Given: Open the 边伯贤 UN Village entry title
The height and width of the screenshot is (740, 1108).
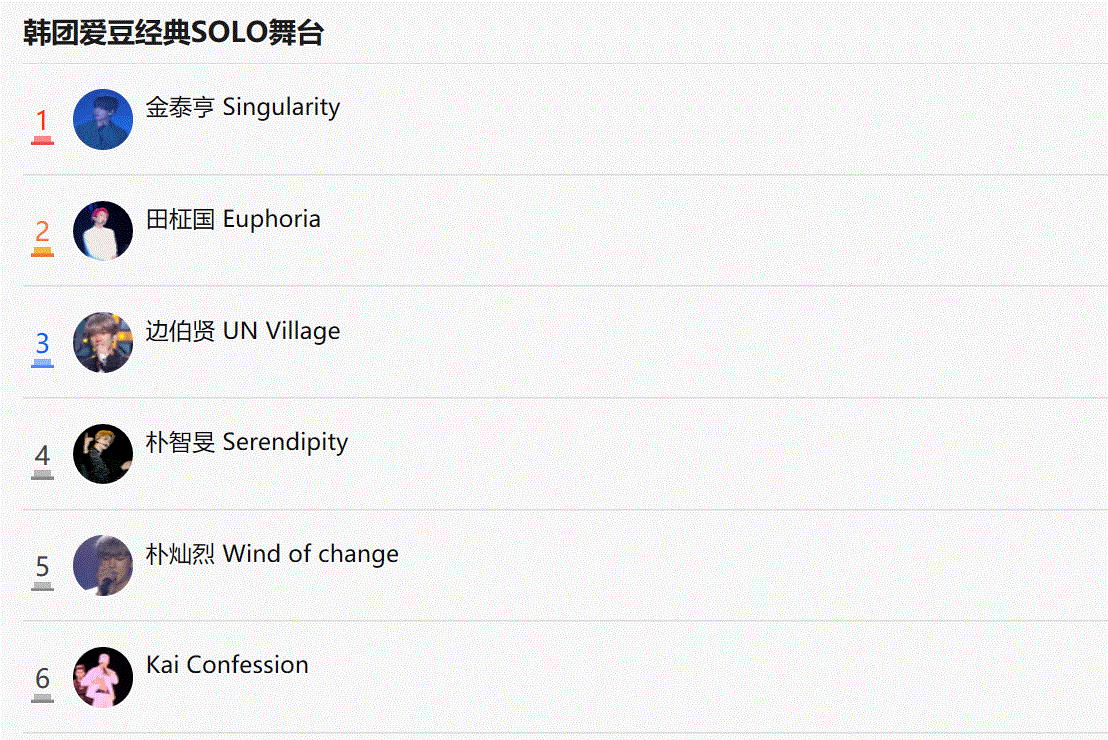Looking at the screenshot, I should click(242, 331).
